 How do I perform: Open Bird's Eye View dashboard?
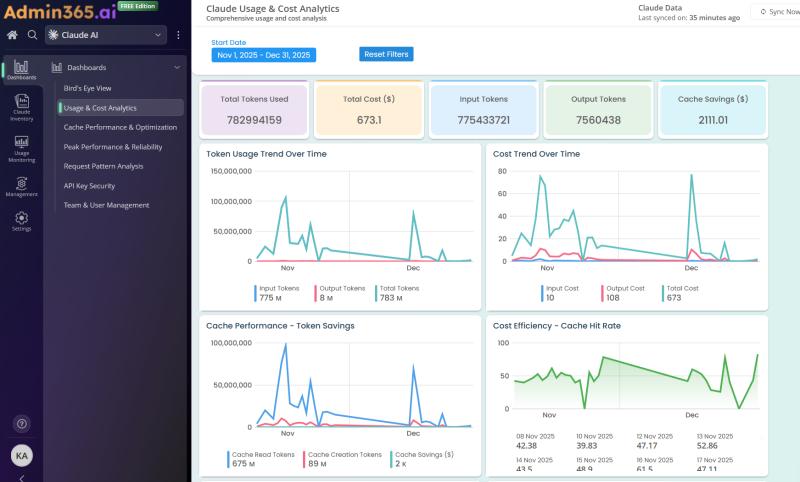87,88
